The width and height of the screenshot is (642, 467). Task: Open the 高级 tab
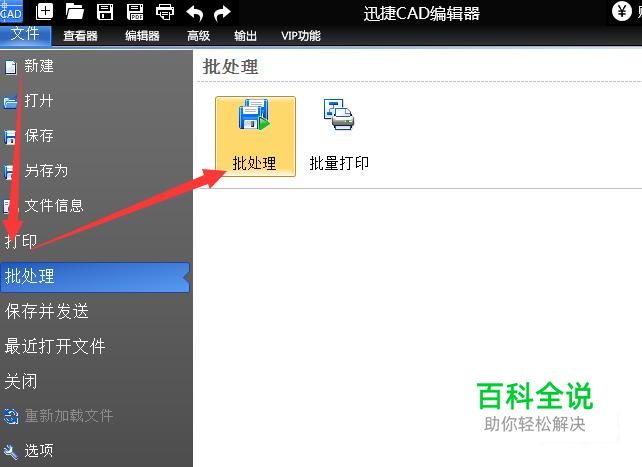(x=199, y=36)
